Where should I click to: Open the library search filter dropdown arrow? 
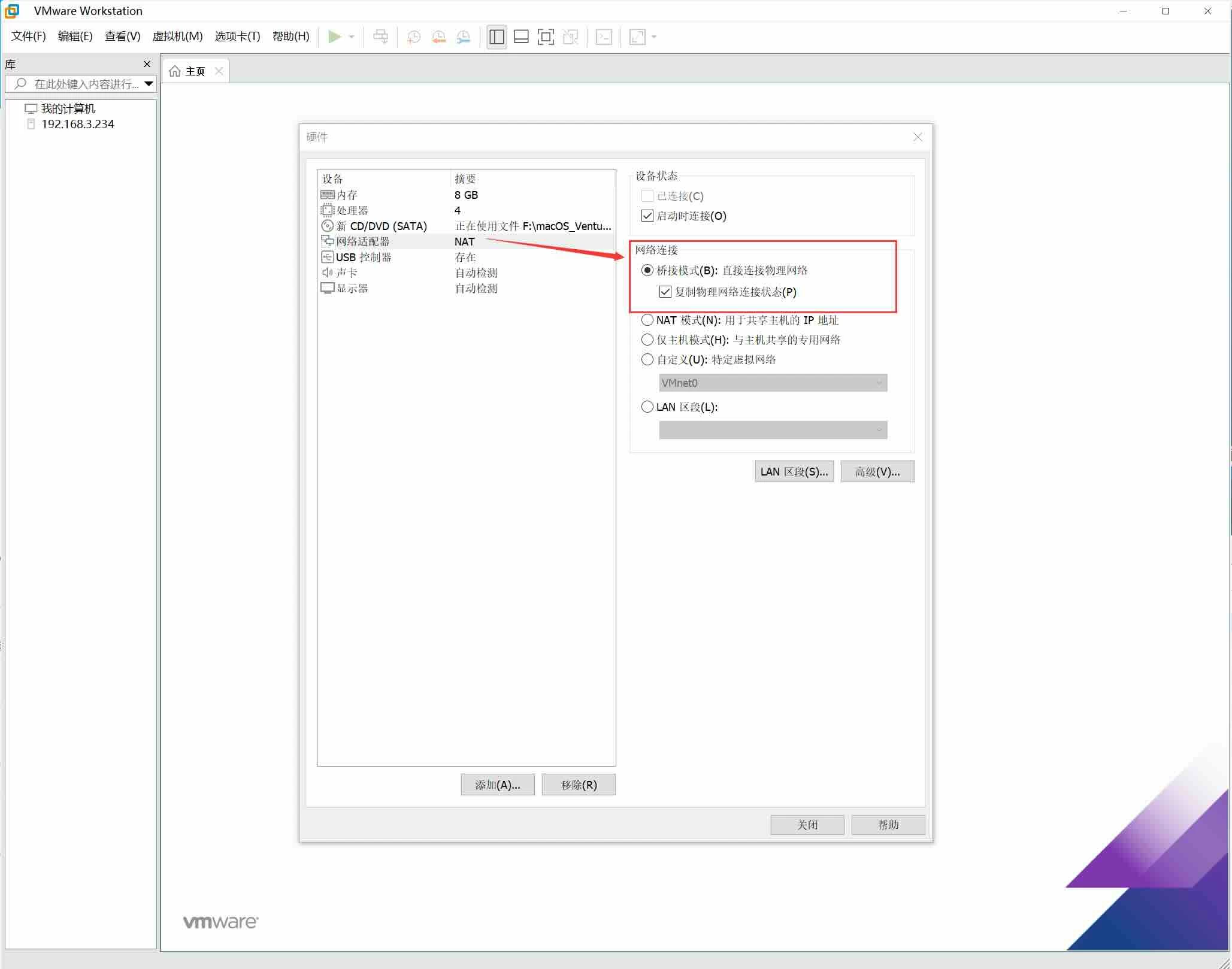149,84
